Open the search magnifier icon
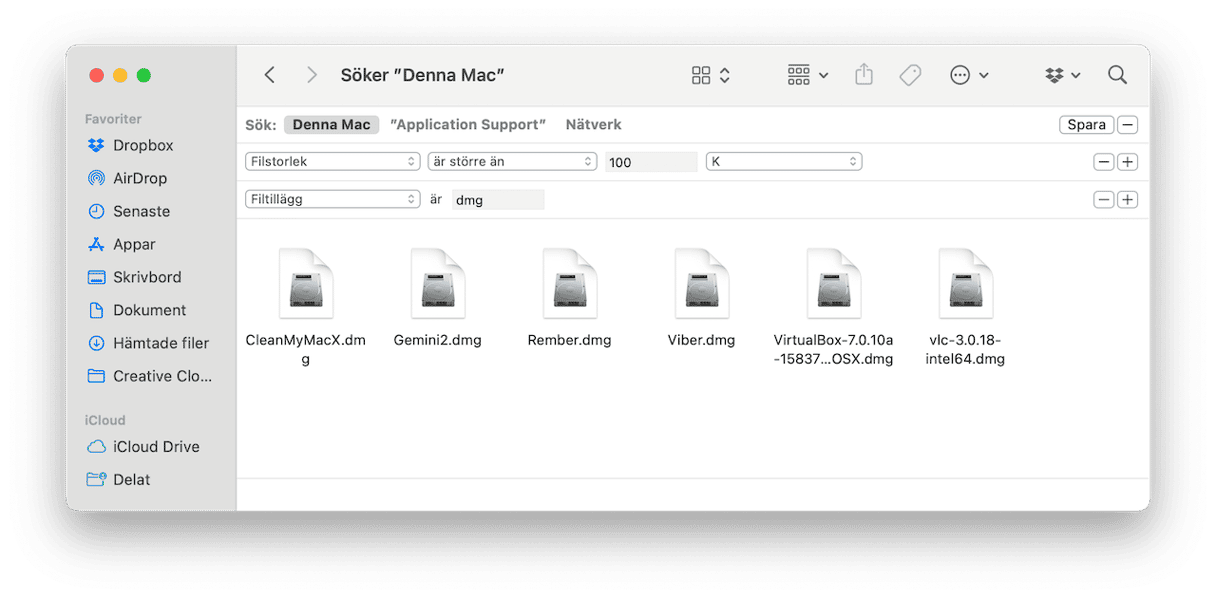This screenshot has width=1216, height=598. (1117, 75)
